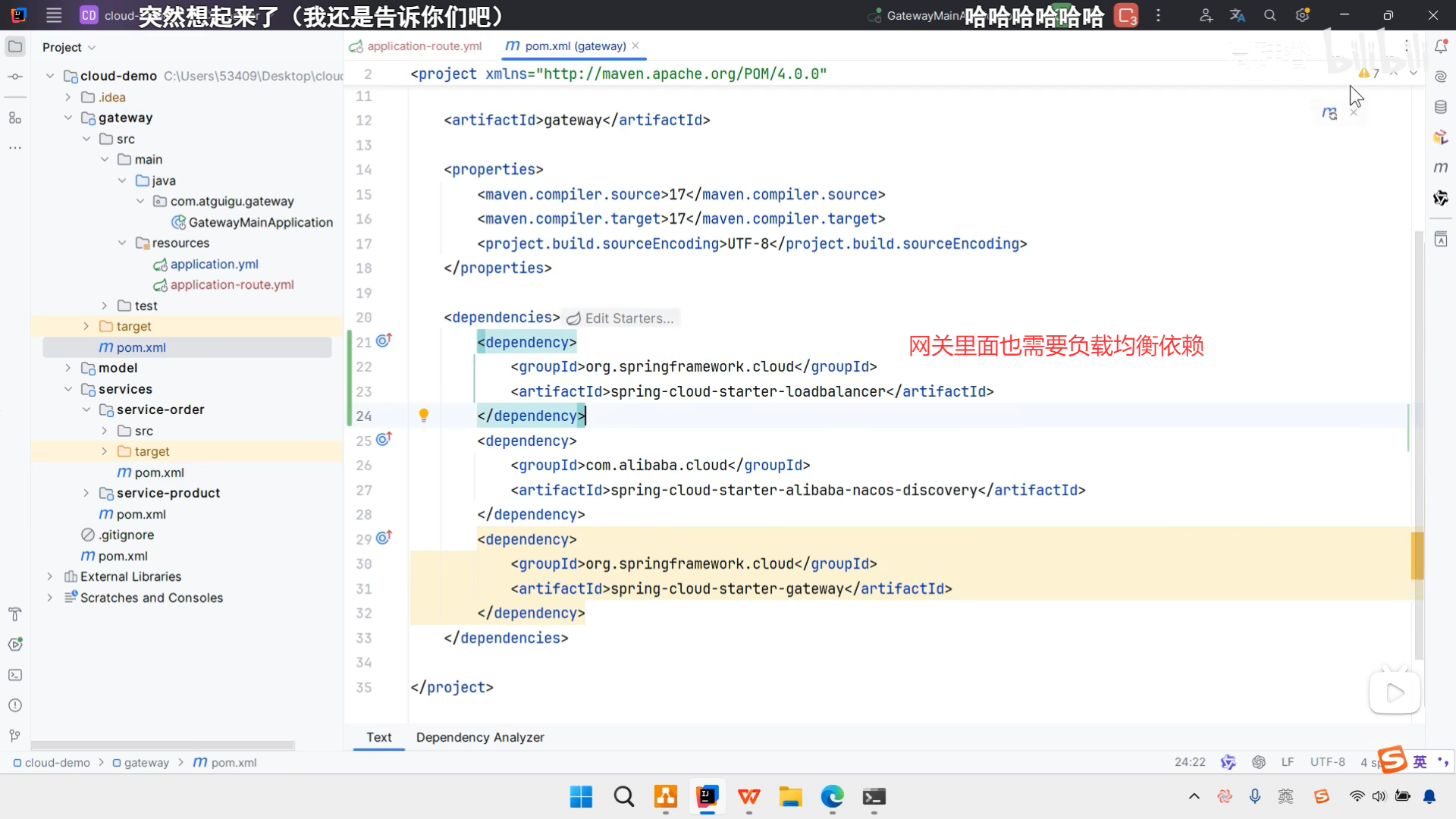
Task: Open the Problems tool window icon
Action: pyautogui.click(x=15, y=705)
